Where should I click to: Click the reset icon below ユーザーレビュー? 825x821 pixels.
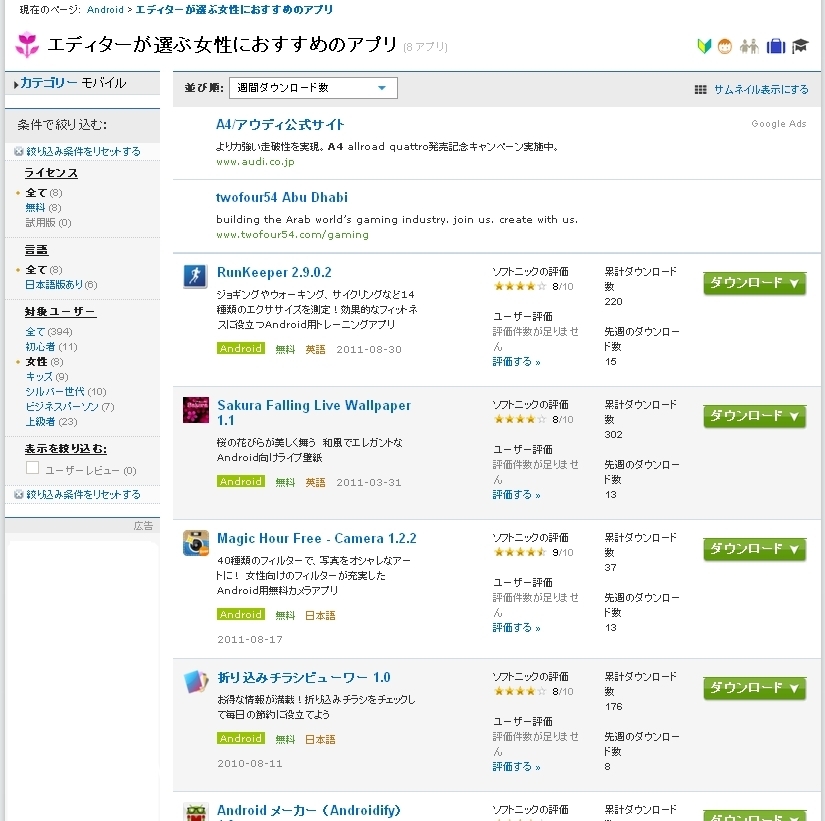(x=19, y=494)
